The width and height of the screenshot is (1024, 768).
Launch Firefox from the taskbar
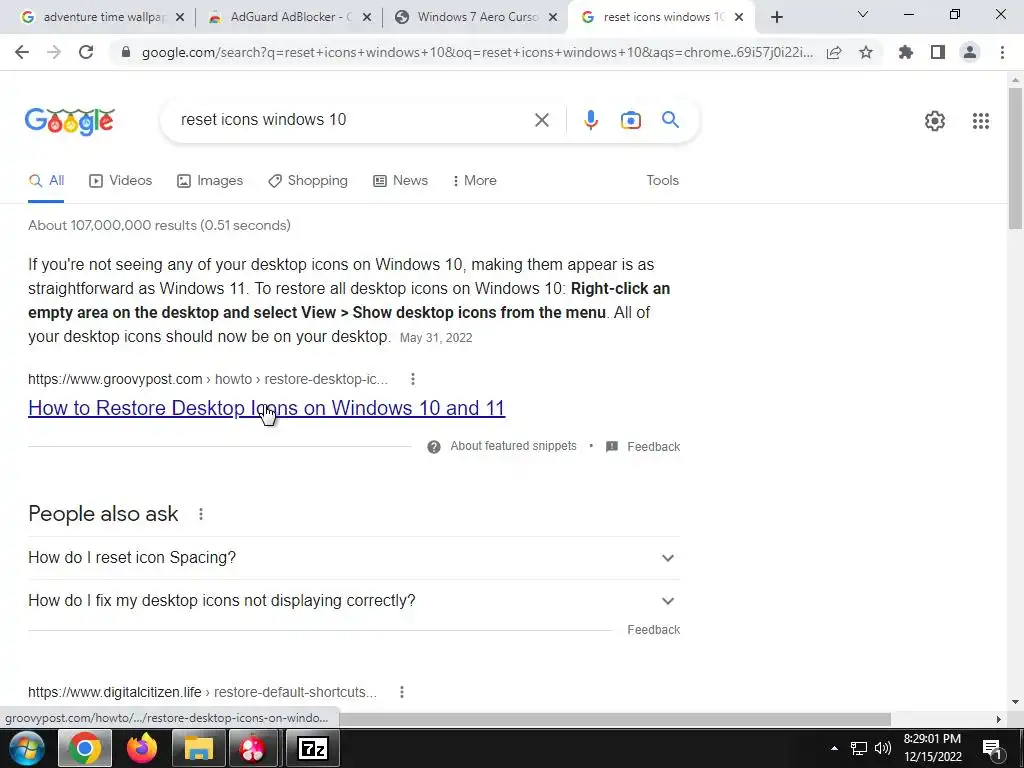point(142,748)
